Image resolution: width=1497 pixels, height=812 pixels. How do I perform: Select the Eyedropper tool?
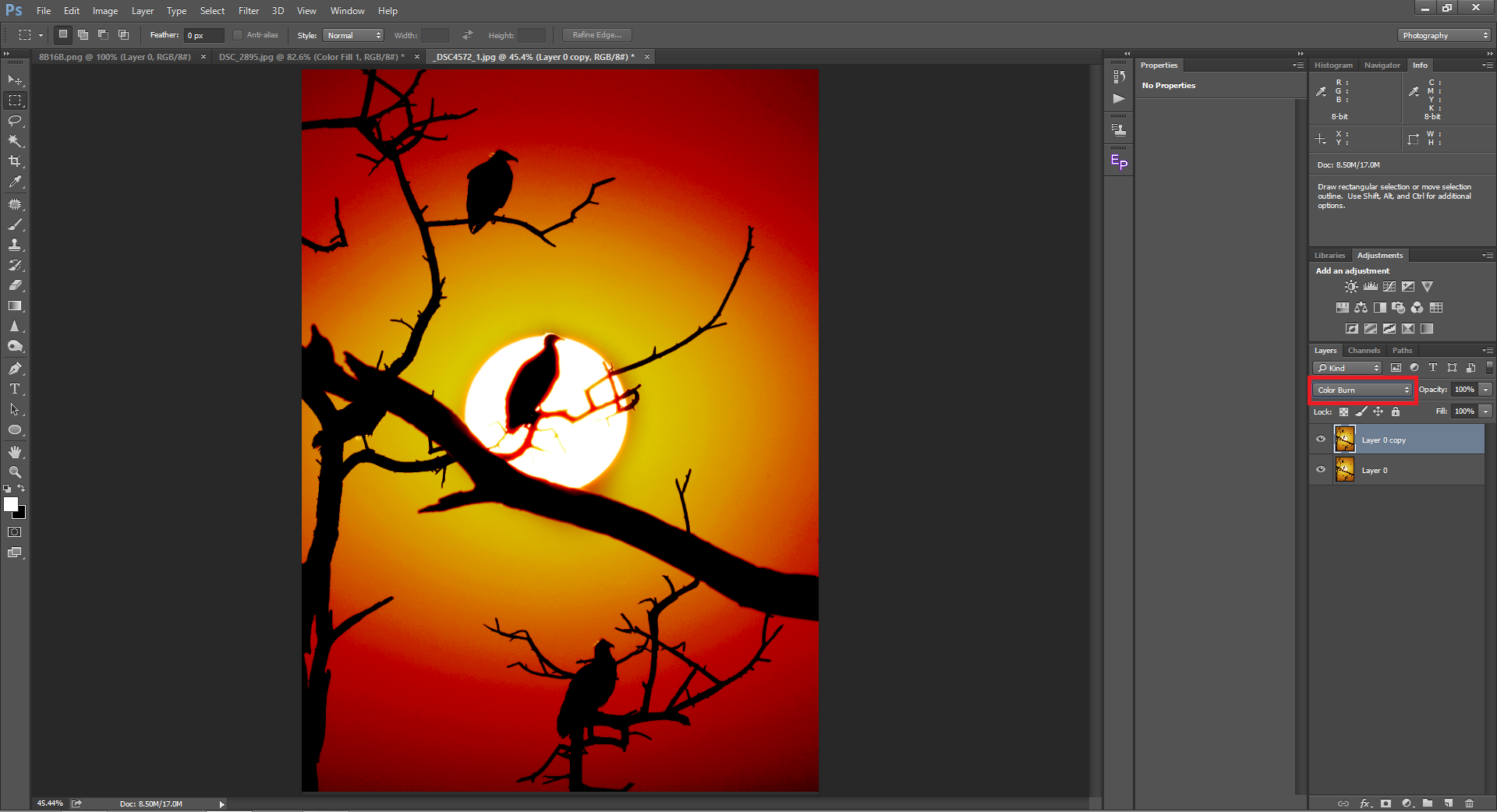point(15,182)
